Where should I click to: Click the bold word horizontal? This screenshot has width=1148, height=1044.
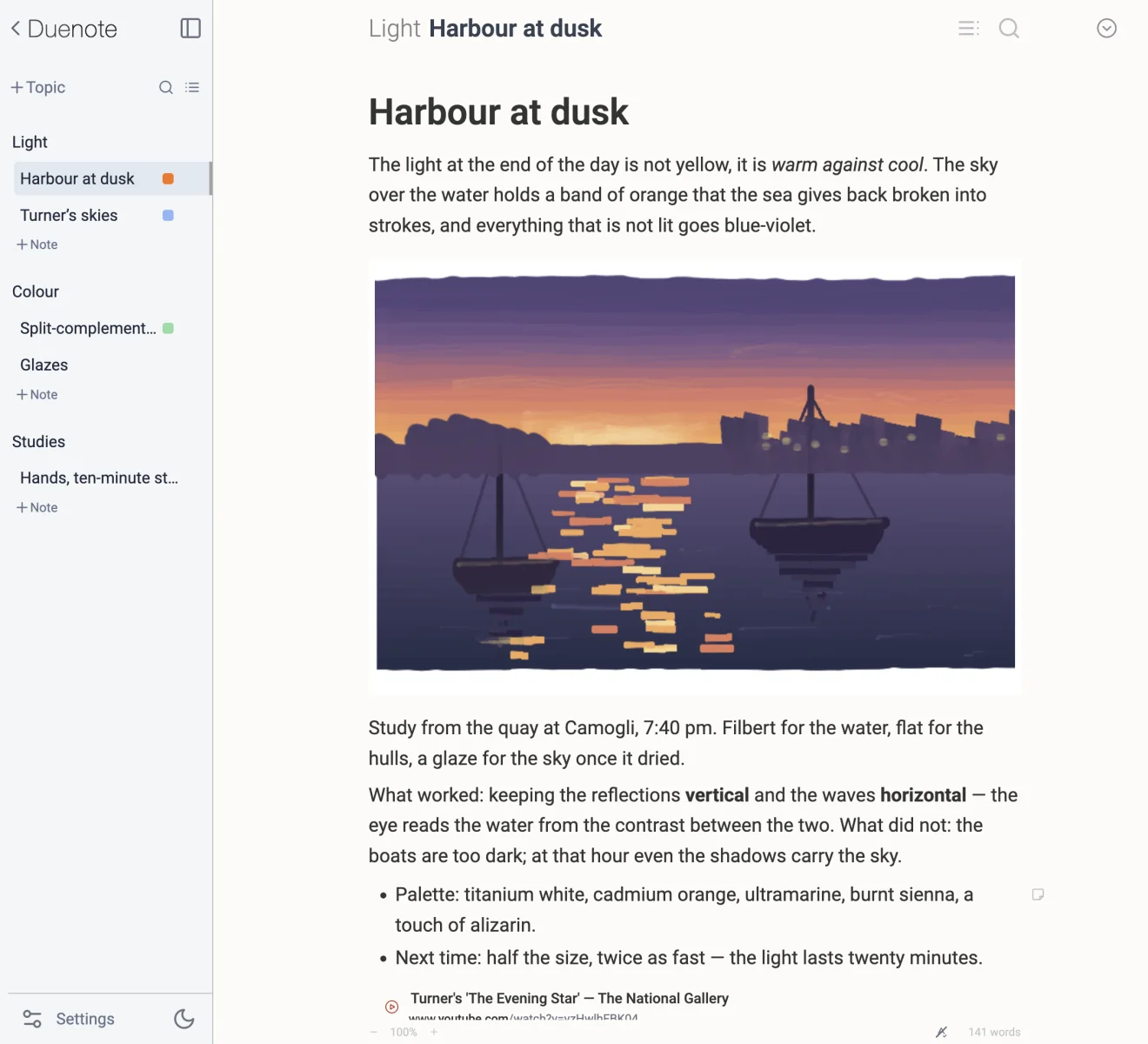coord(923,795)
